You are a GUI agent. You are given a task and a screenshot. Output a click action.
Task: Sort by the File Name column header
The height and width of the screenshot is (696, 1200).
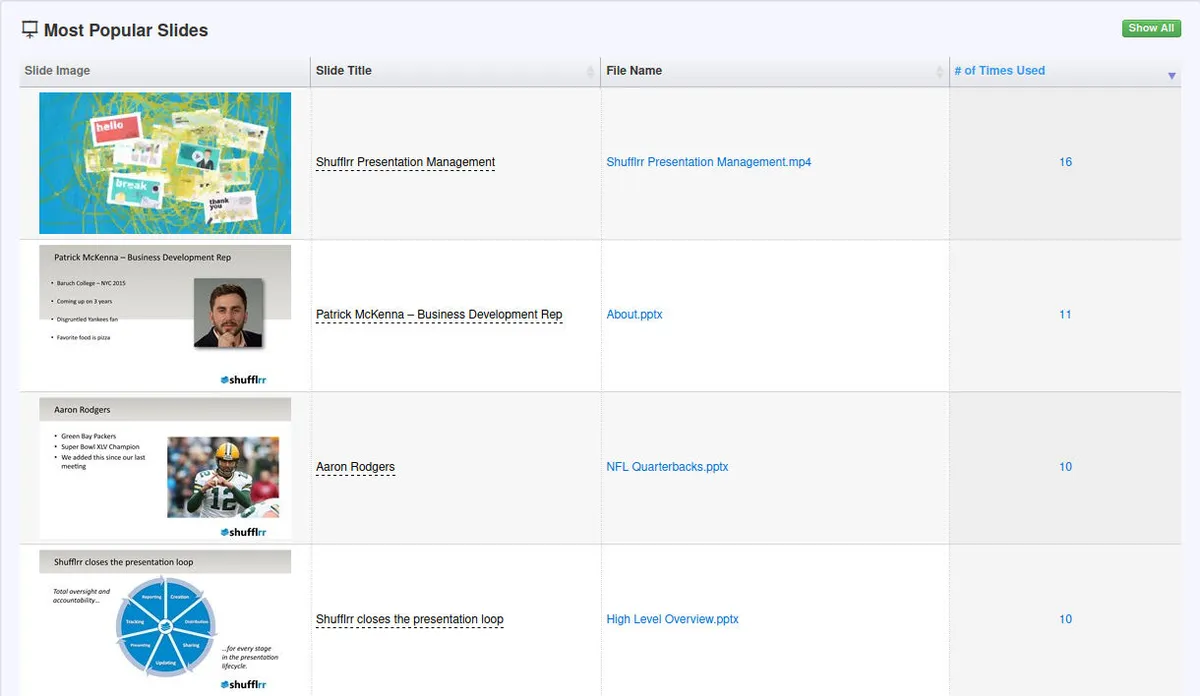[x=775, y=71]
